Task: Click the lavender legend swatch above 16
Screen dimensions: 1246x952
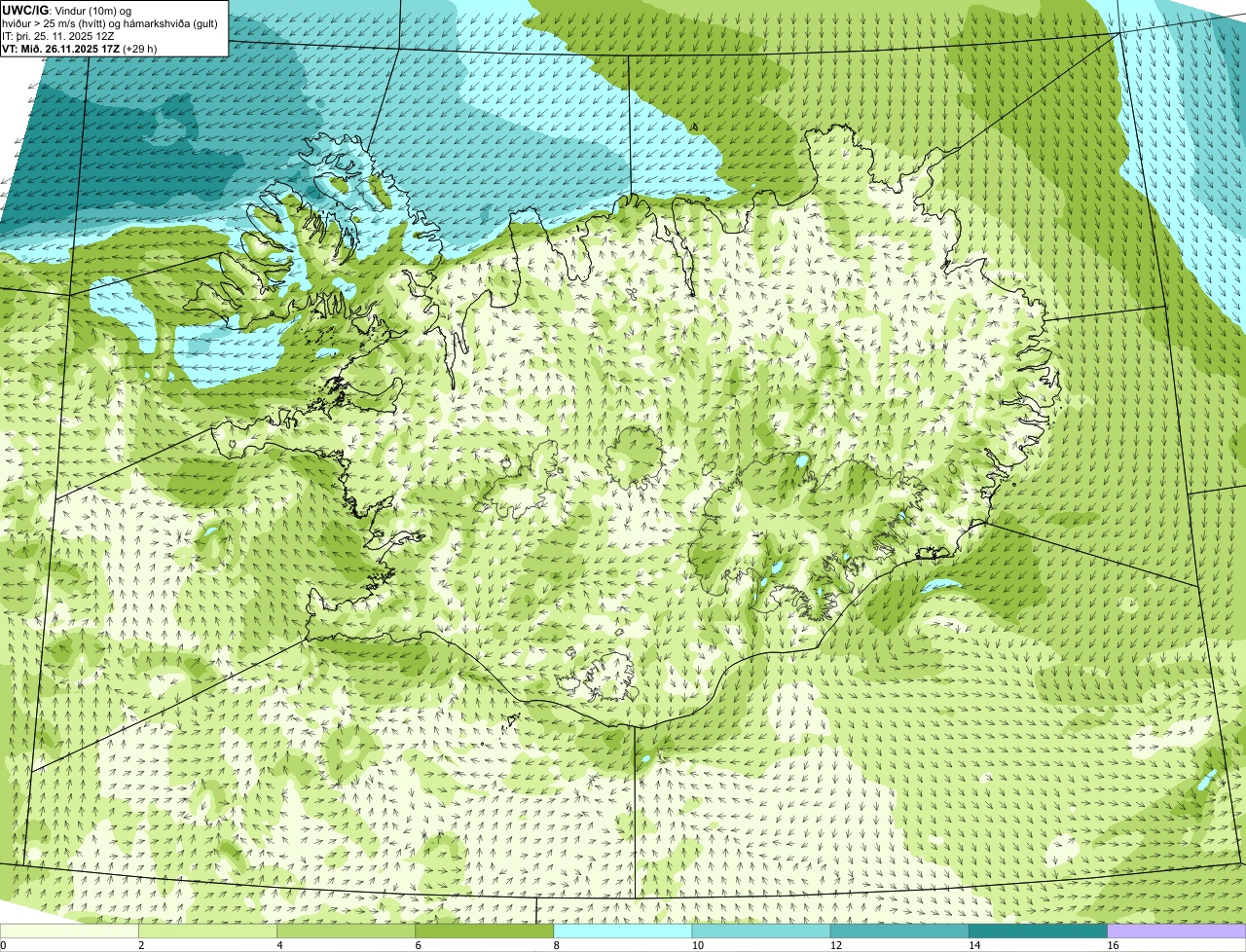Action: (x=1177, y=932)
